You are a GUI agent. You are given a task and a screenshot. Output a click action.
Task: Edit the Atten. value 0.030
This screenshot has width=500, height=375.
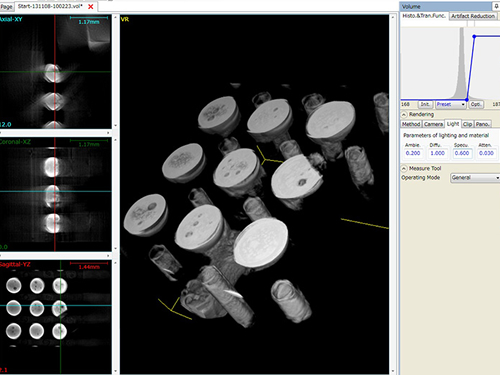pyautogui.click(x=486, y=153)
